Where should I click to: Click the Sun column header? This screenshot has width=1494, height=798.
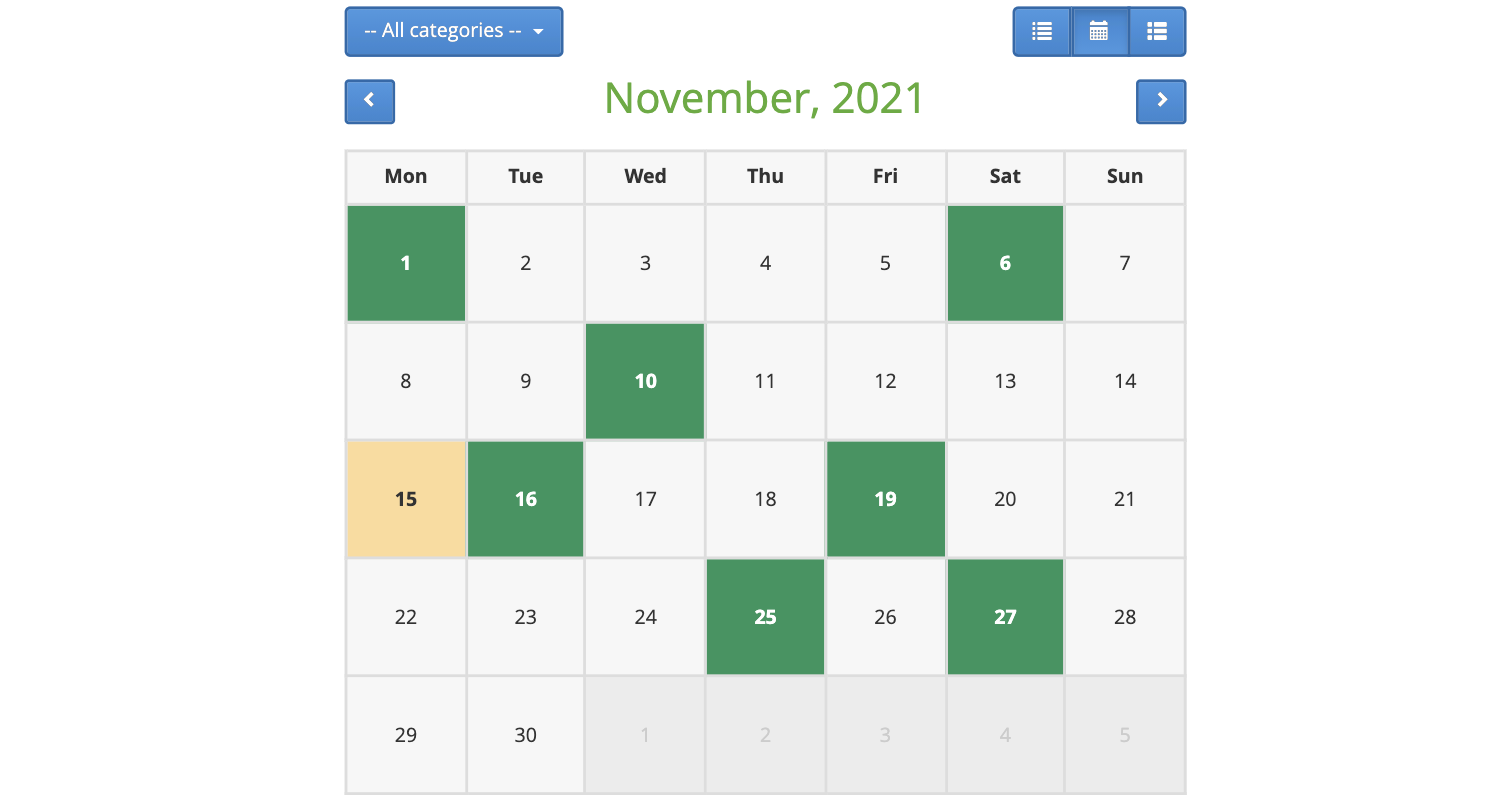[x=1125, y=177]
